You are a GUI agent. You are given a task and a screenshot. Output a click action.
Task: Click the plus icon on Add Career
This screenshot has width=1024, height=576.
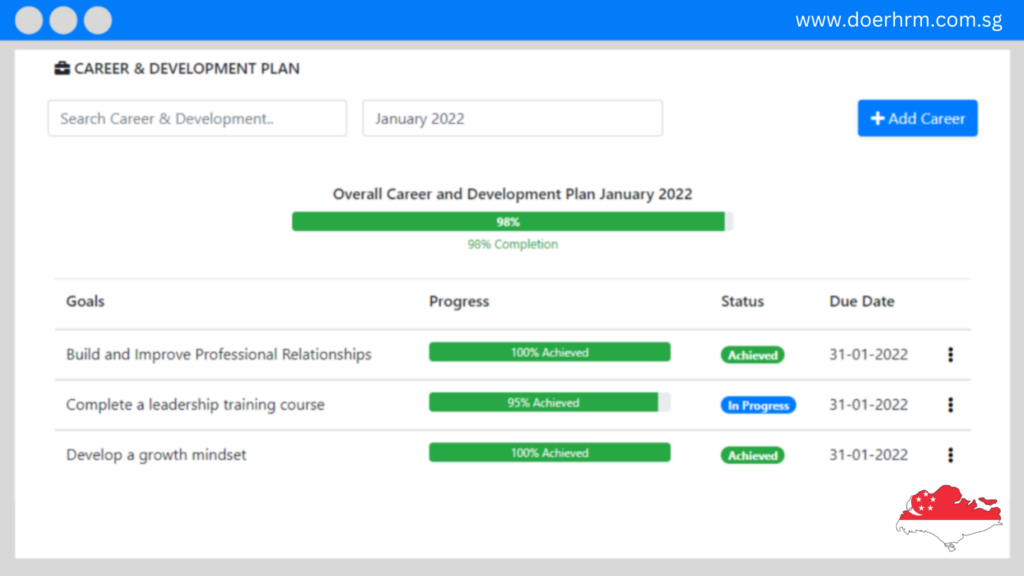(x=877, y=119)
